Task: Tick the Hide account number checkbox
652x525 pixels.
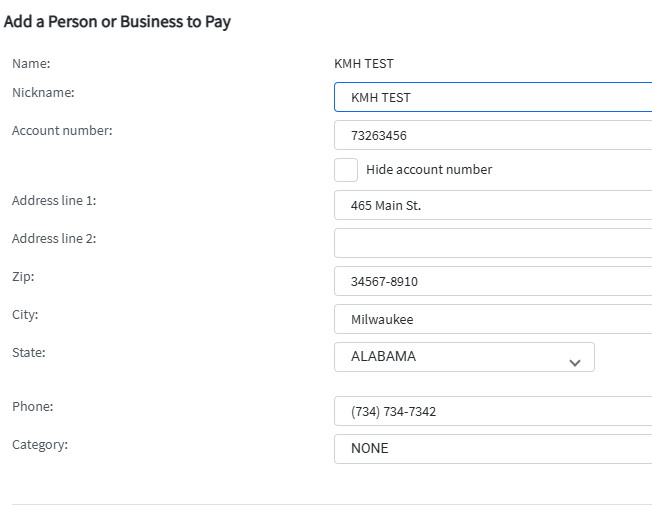Action: 346,170
